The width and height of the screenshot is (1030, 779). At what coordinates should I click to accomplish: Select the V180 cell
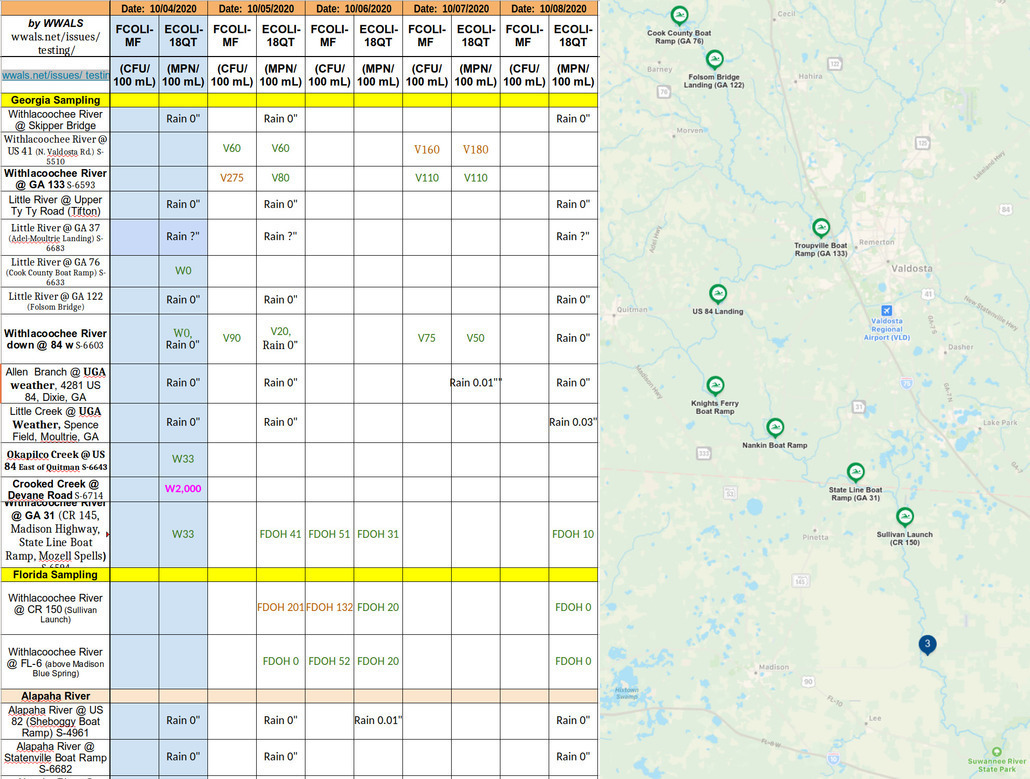[x=476, y=150]
